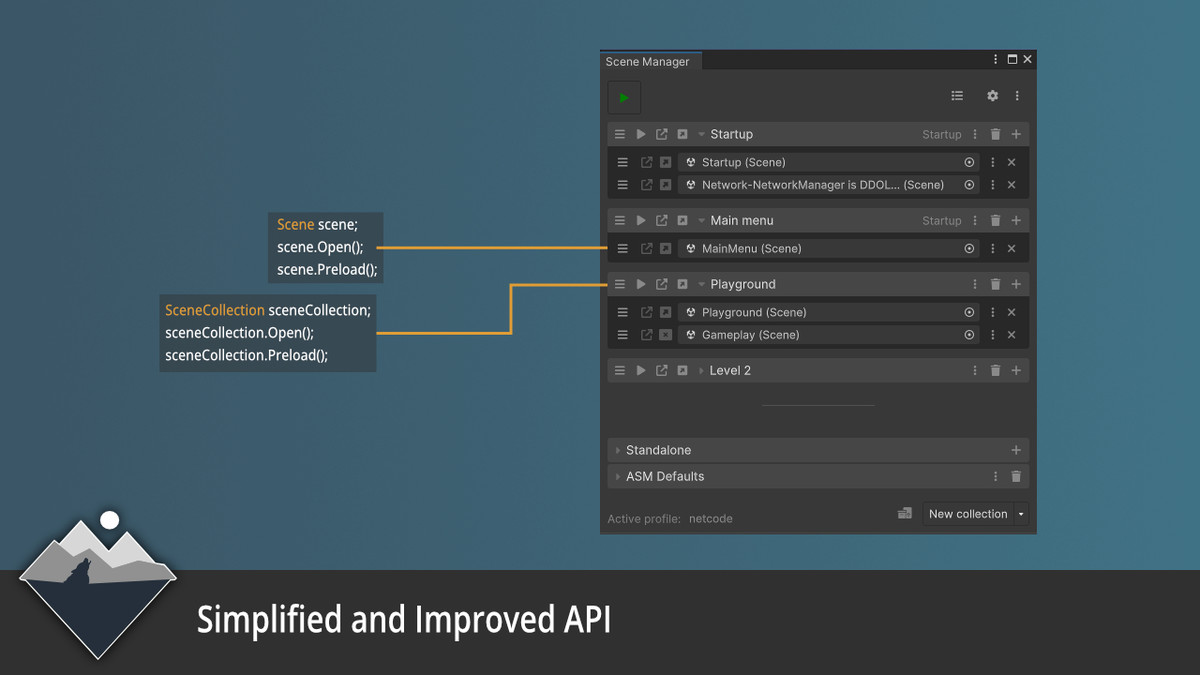Play the Main menu collection with its play arrow
This screenshot has height=675, width=1200.
pyautogui.click(x=641, y=220)
